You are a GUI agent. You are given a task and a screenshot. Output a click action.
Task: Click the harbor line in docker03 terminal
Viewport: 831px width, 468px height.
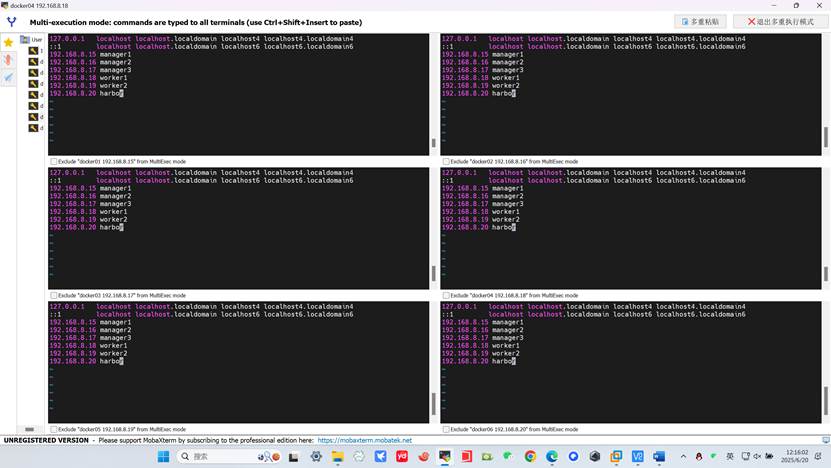tap(86, 227)
